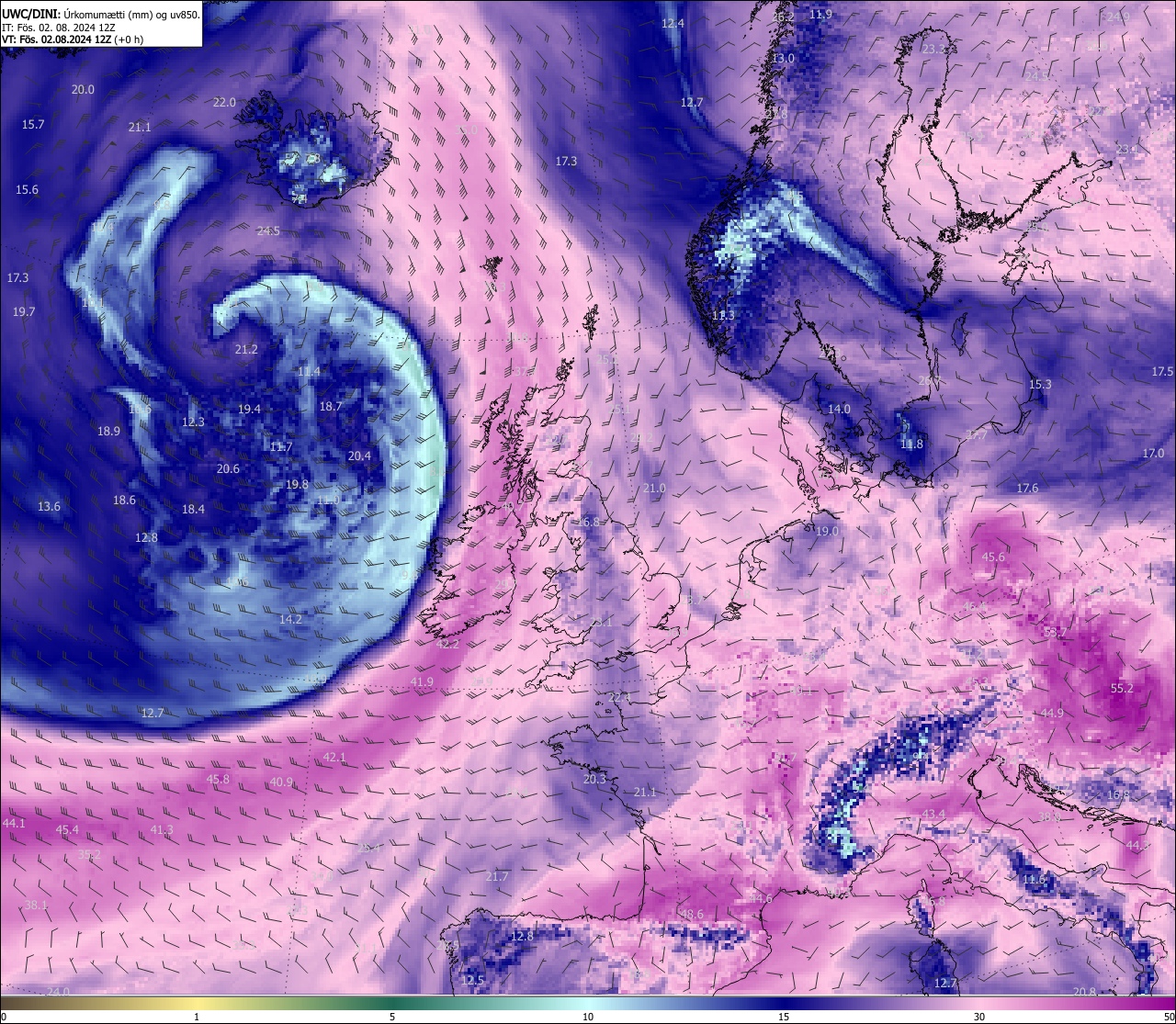Click the map value '40.9'

(x=281, y=782)
